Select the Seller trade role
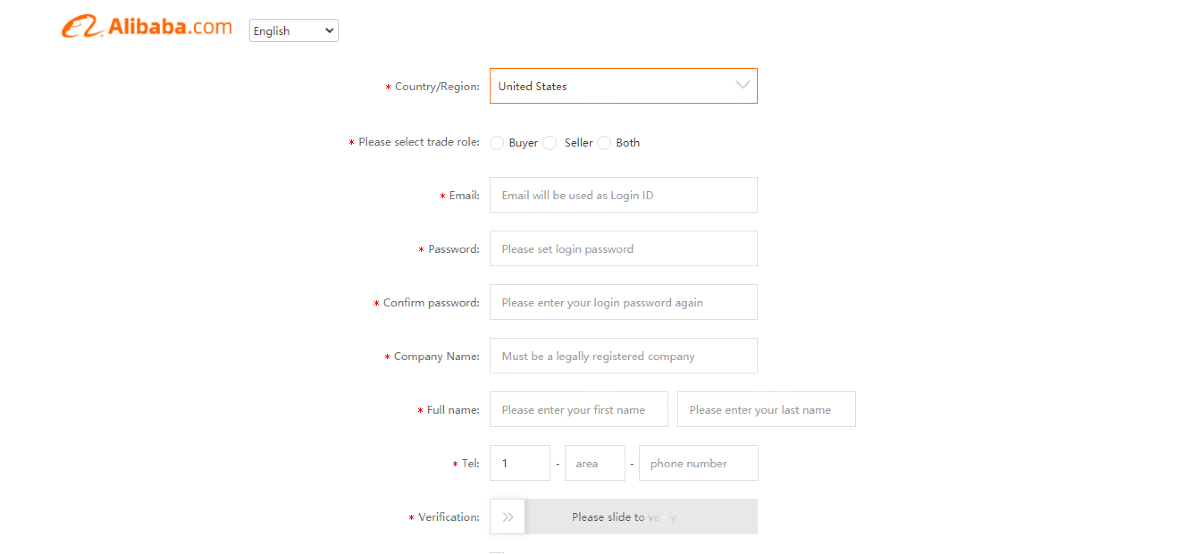1200x554 pixels. coord(549,143)
